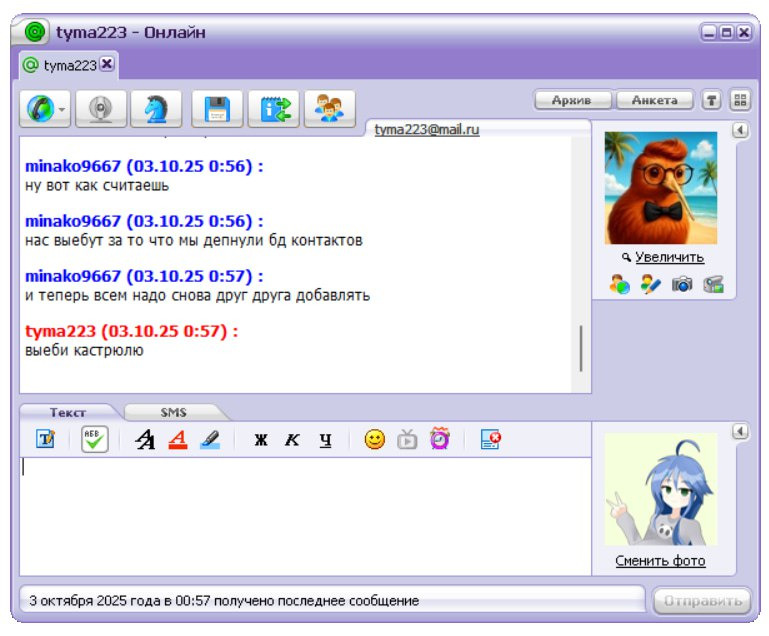Click the Сменить фото link
This screenshot has height=636, width=769.
660,560
